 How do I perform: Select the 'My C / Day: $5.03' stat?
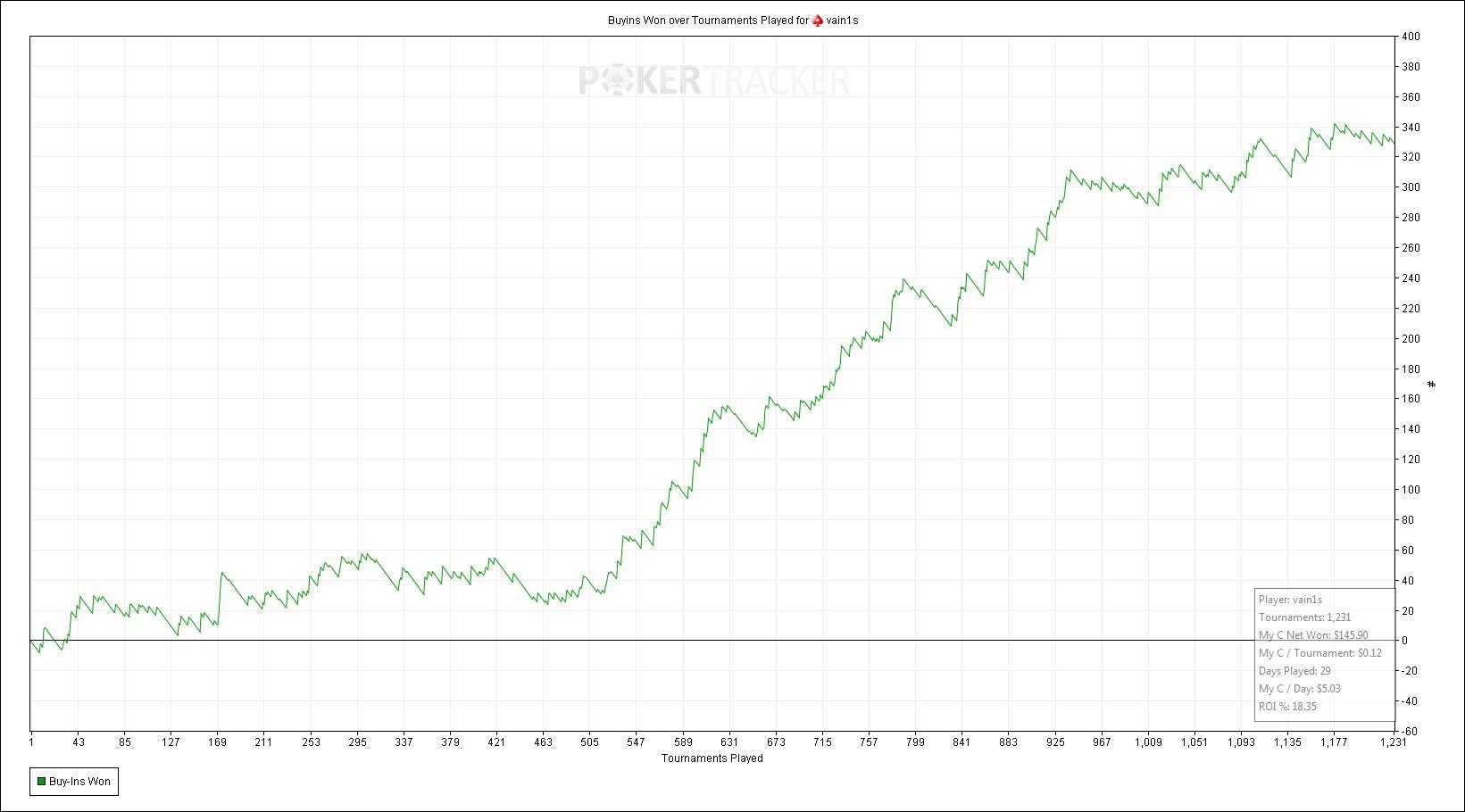[1299, 689]
